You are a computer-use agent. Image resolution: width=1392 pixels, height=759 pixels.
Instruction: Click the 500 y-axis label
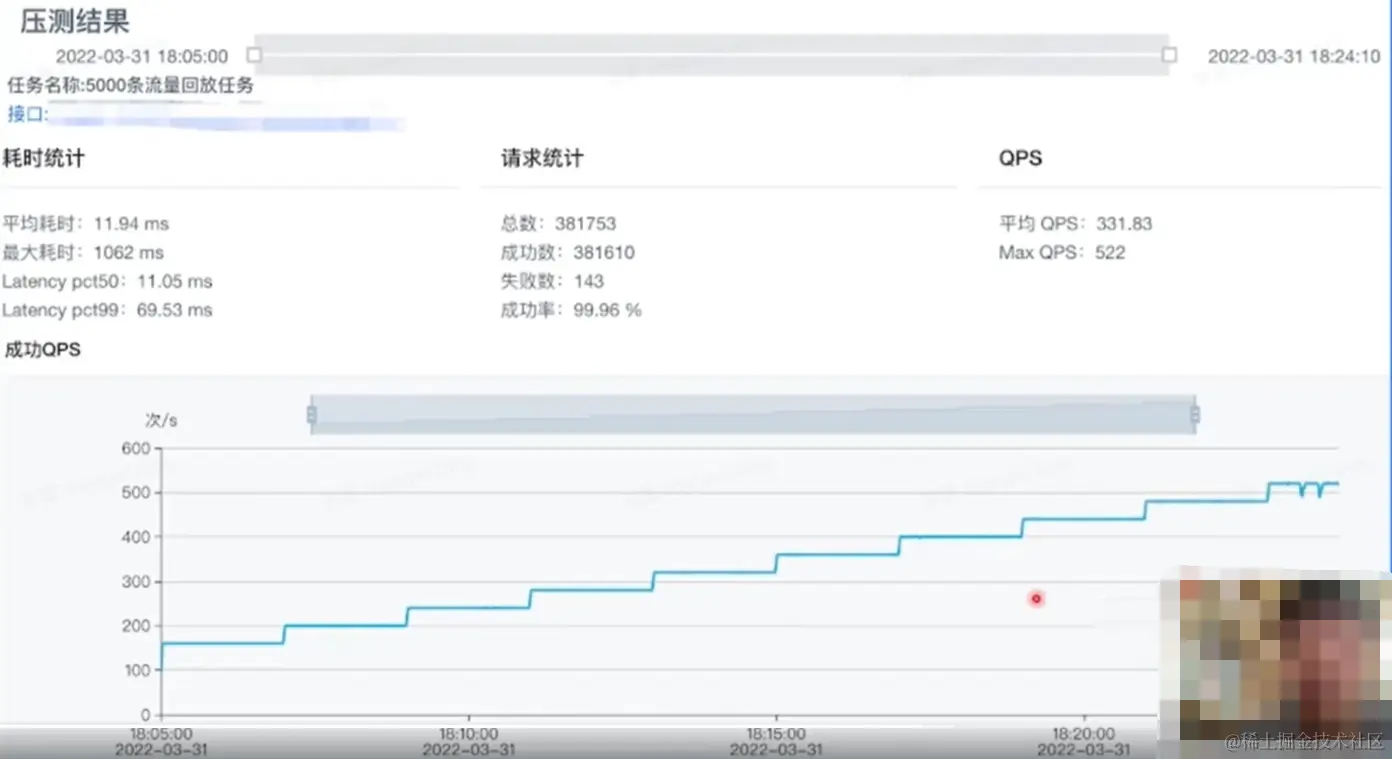(136, 493)
